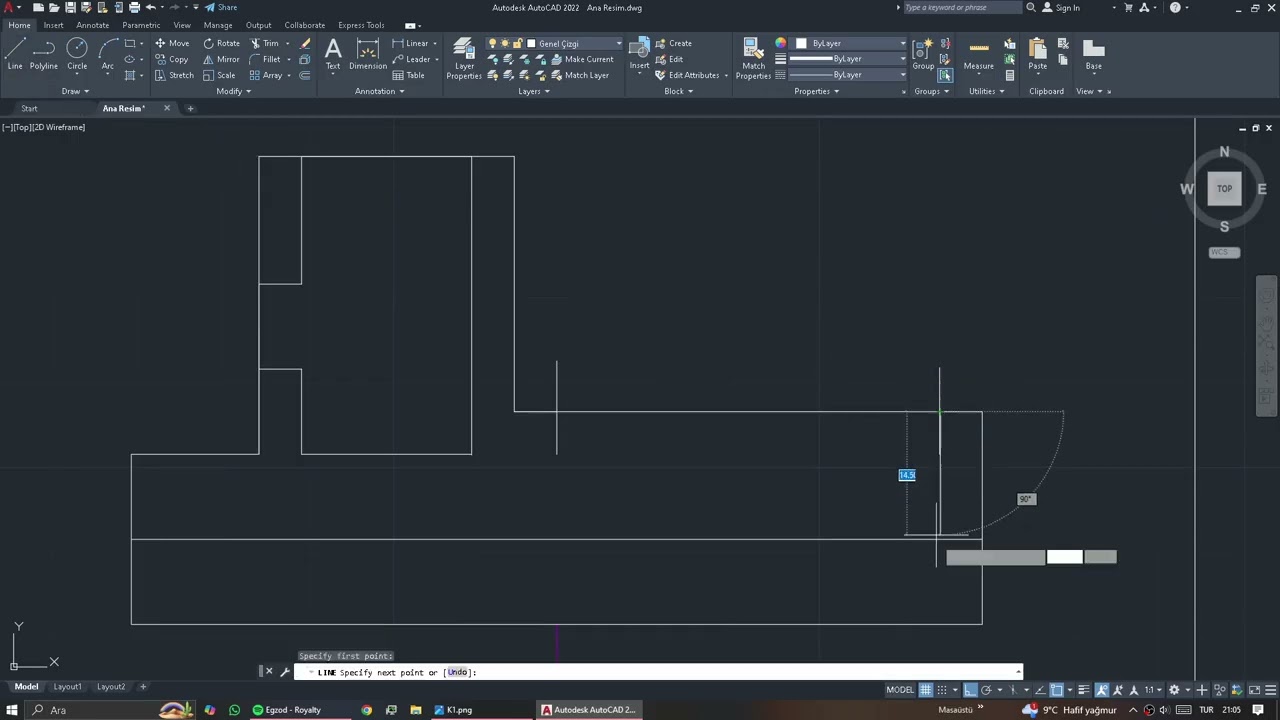
Task: Toggle group selection icon in the Groups panel
Action: pos(945,75)
